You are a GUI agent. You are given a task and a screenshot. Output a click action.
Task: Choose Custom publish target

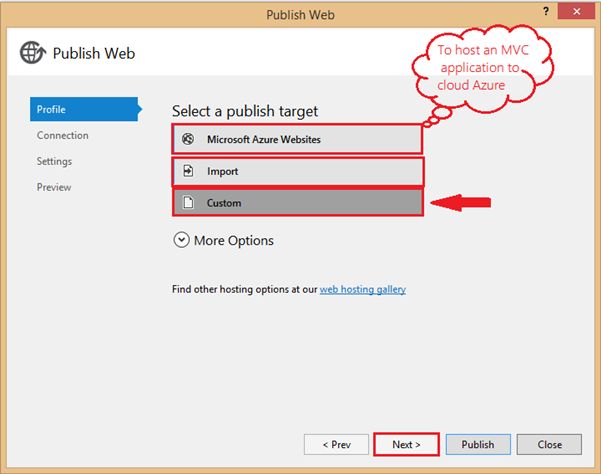coord(297,202)
